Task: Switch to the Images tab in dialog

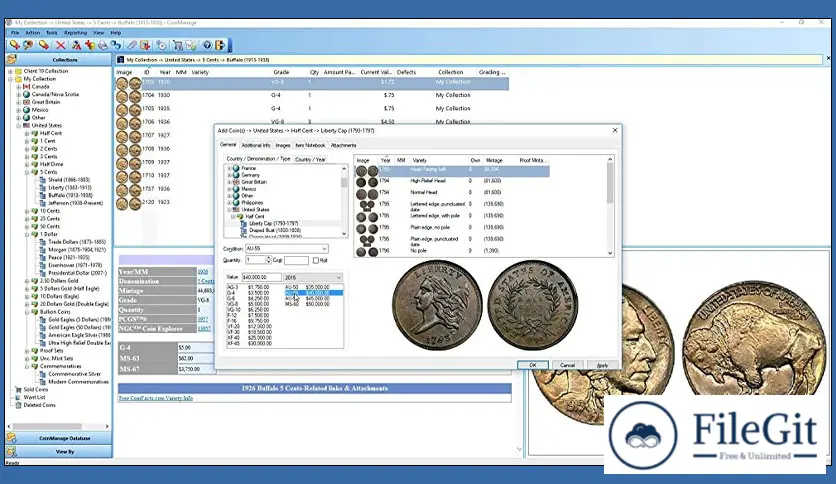Action: 283,145
